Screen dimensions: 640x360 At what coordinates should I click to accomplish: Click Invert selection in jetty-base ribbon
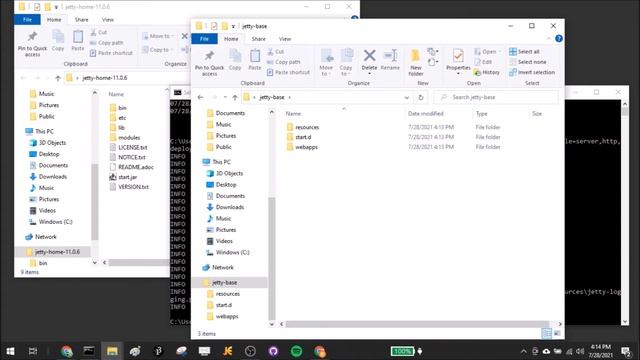click(532, 72)
